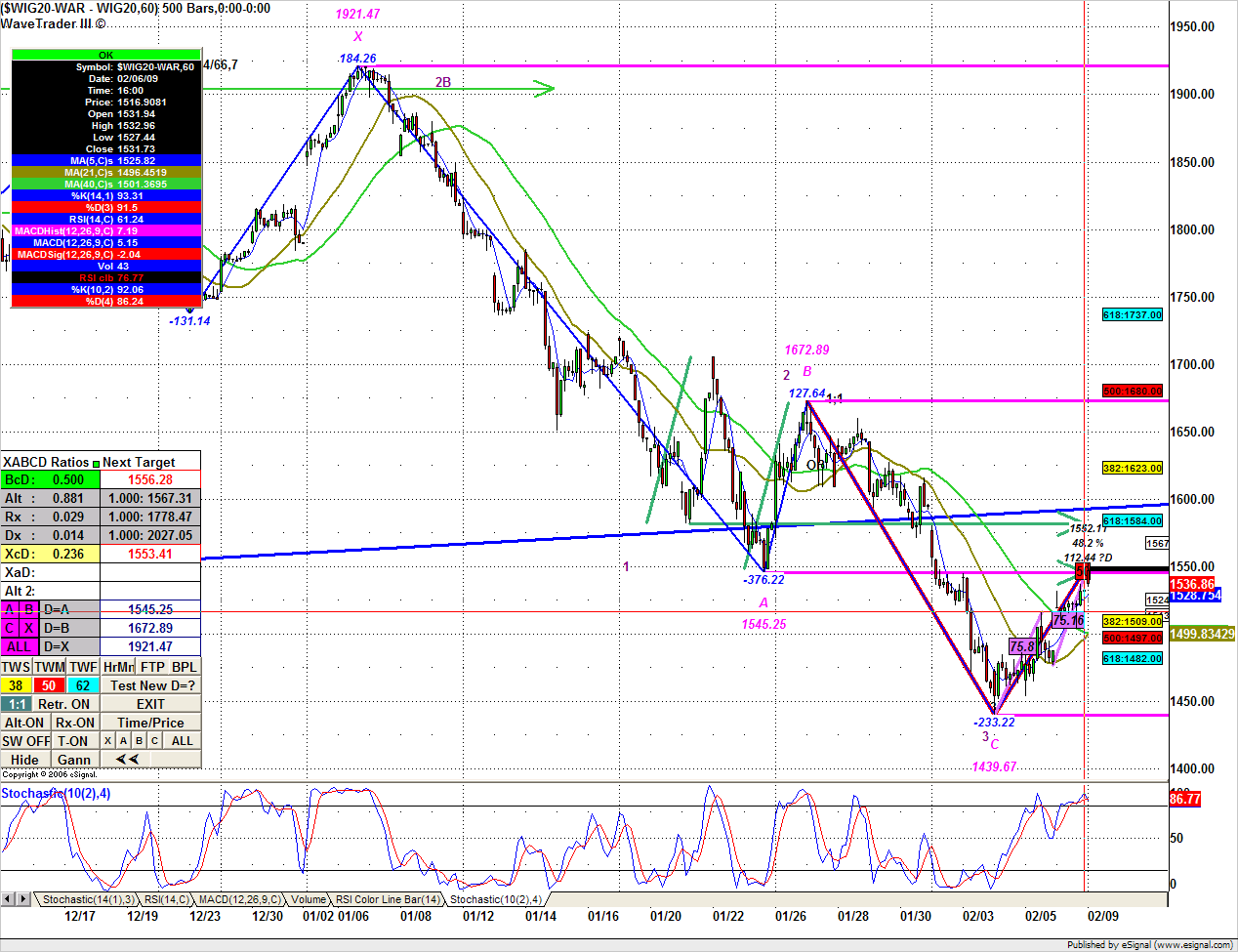The image size is (1238, 952).
Task: Open the RSI Color Line Bar(14) tab
Action: 388,899
